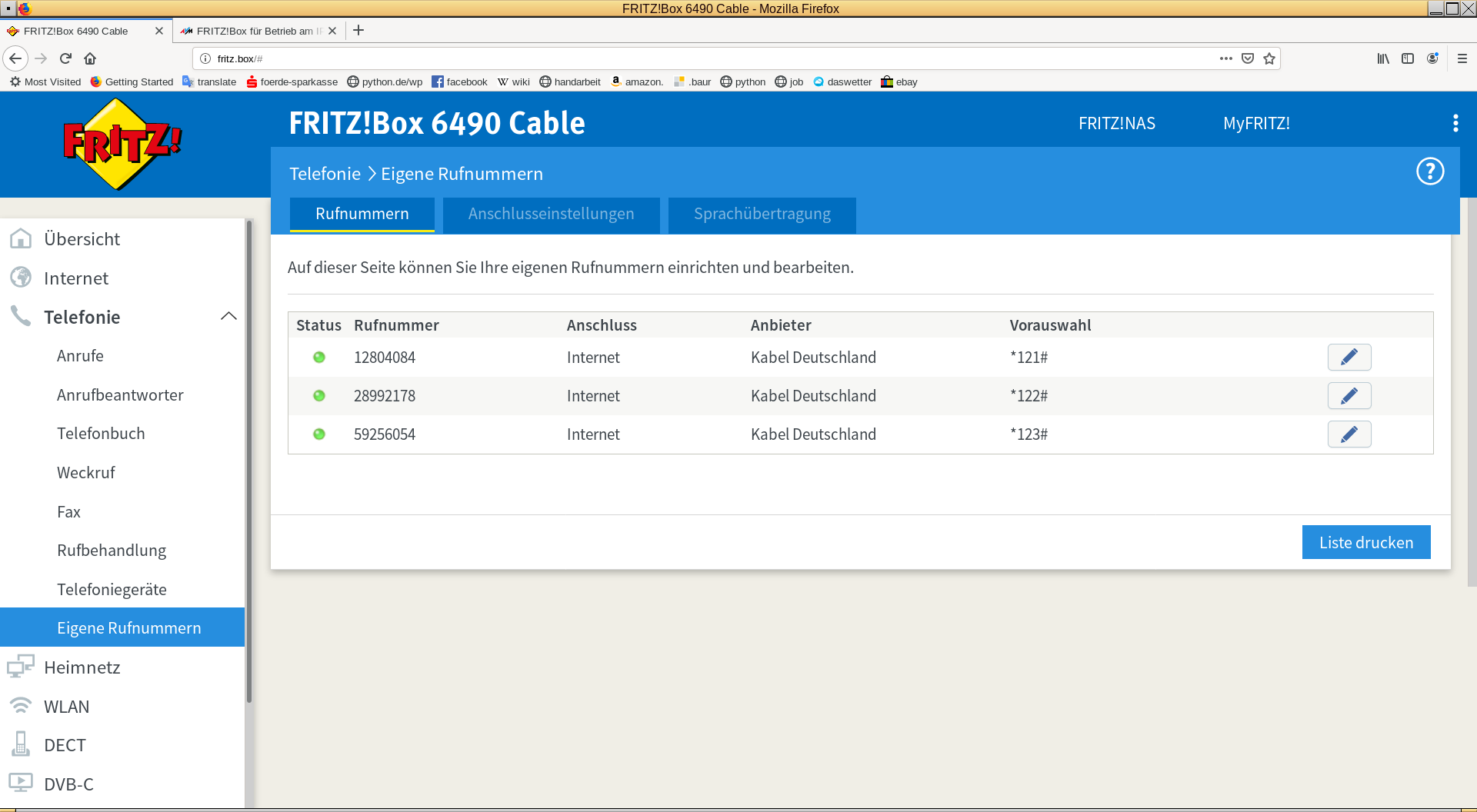1477x812 pixels.
Task: Click Telefonie in breadcrumb
Action: (x=325, y=174)
